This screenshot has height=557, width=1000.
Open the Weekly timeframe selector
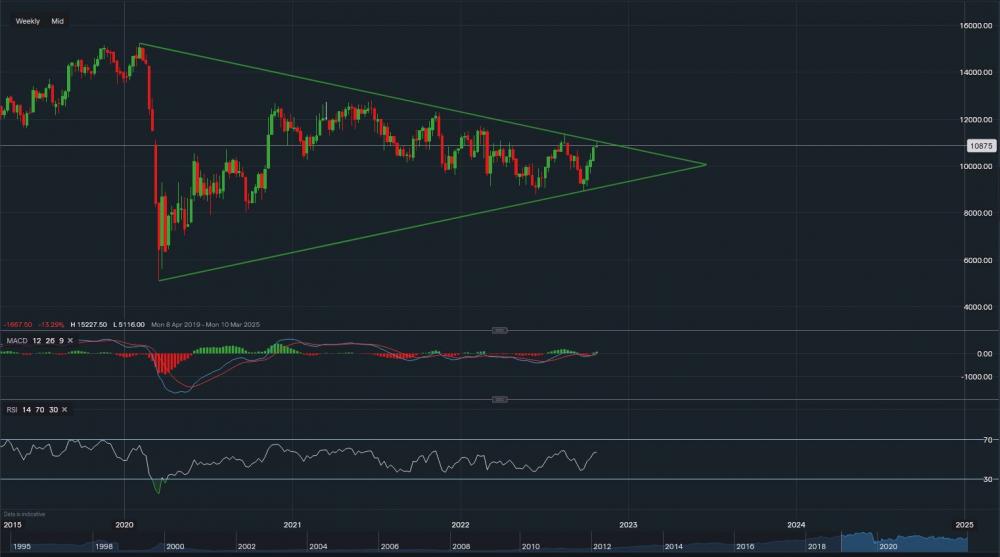(x=27, y=20)
